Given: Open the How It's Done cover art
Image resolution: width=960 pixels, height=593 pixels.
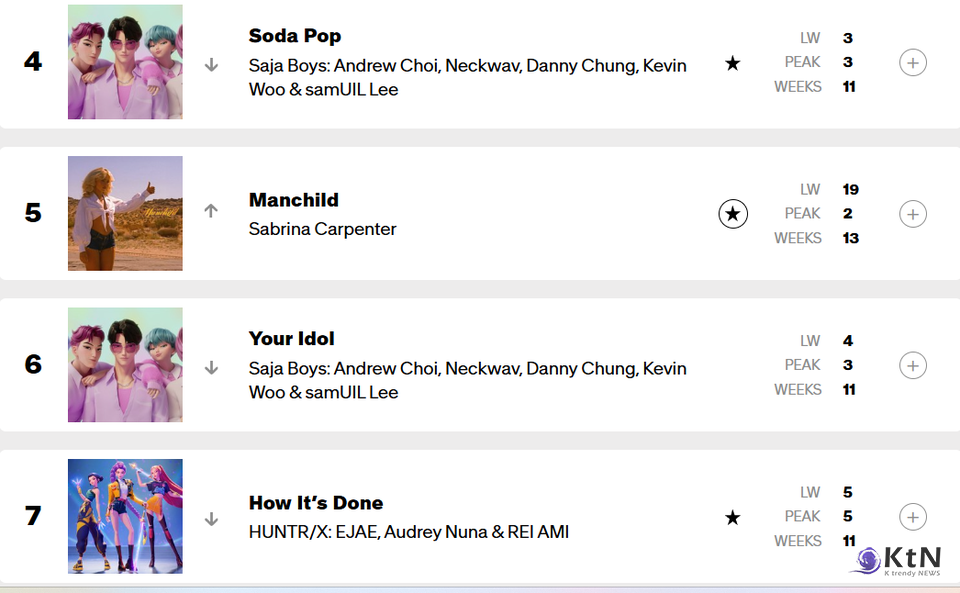Looking at the screenshot, I should [125, 516].
